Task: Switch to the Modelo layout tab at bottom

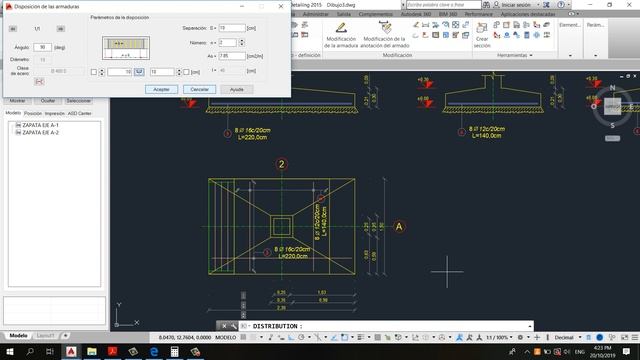Action: click(18, 336)
